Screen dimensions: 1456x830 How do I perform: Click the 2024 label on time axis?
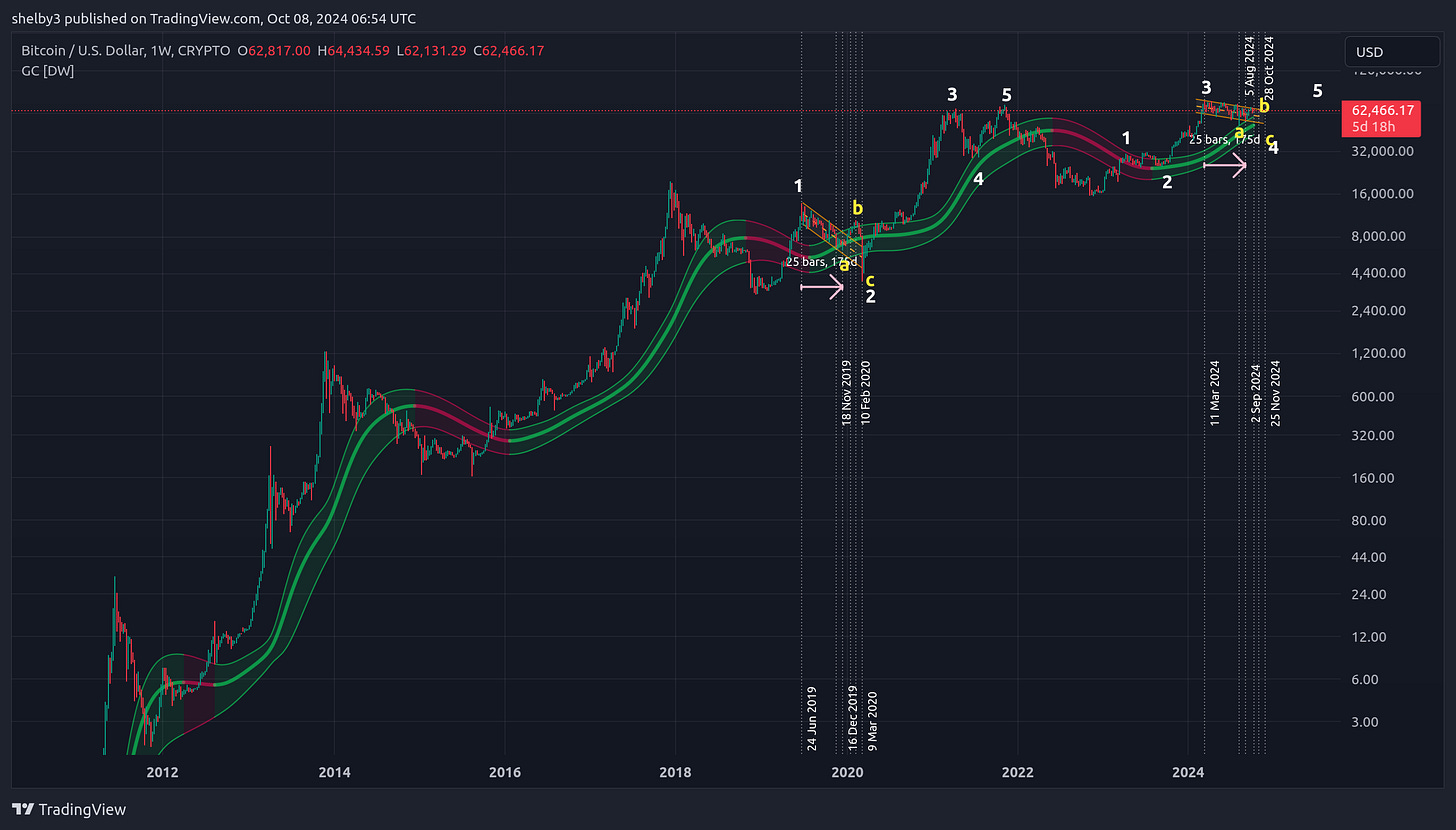click(x=1189, y=772)
